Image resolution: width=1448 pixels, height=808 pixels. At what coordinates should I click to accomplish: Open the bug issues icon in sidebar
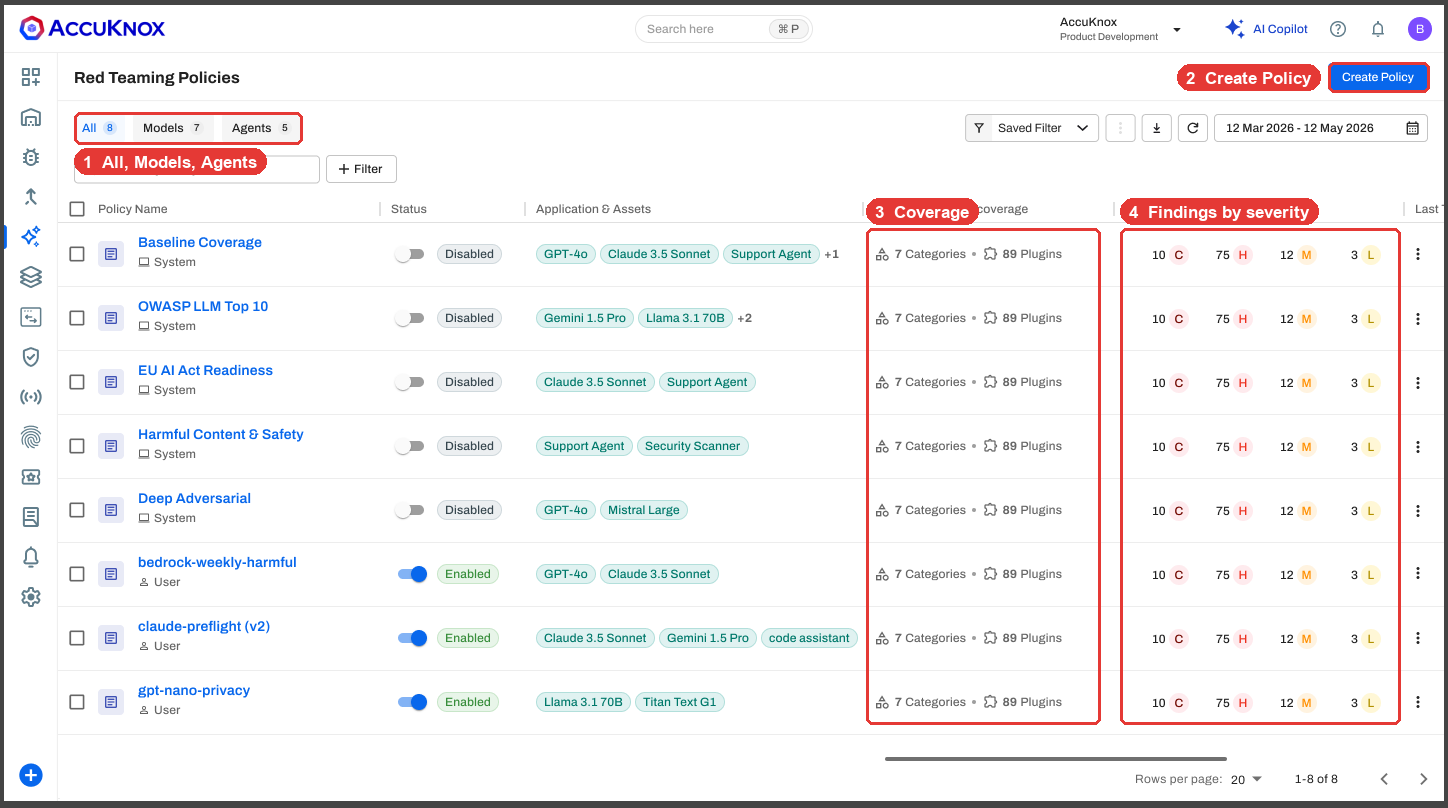pos(31,157)
